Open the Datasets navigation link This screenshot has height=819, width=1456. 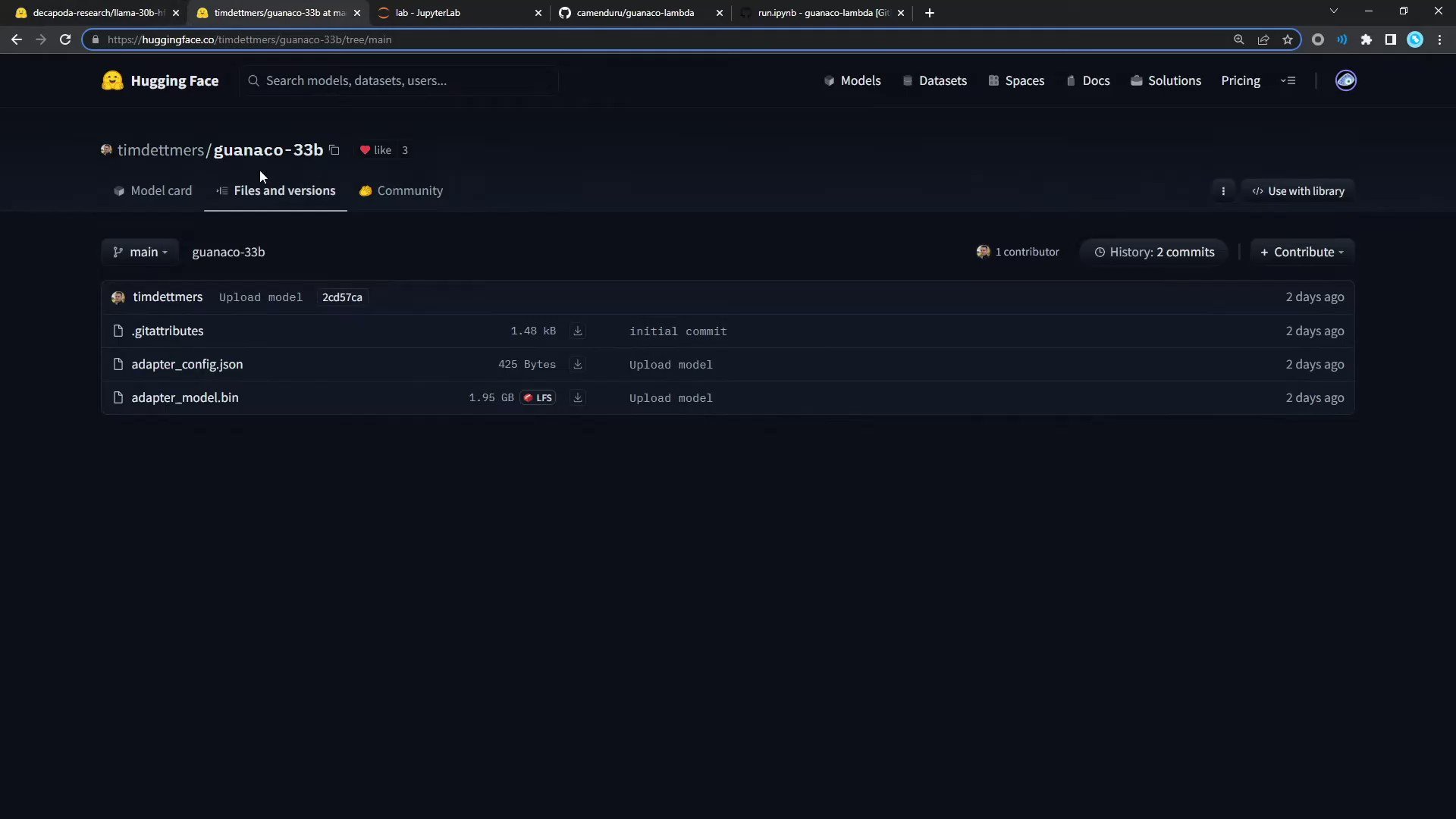(934, 80)
